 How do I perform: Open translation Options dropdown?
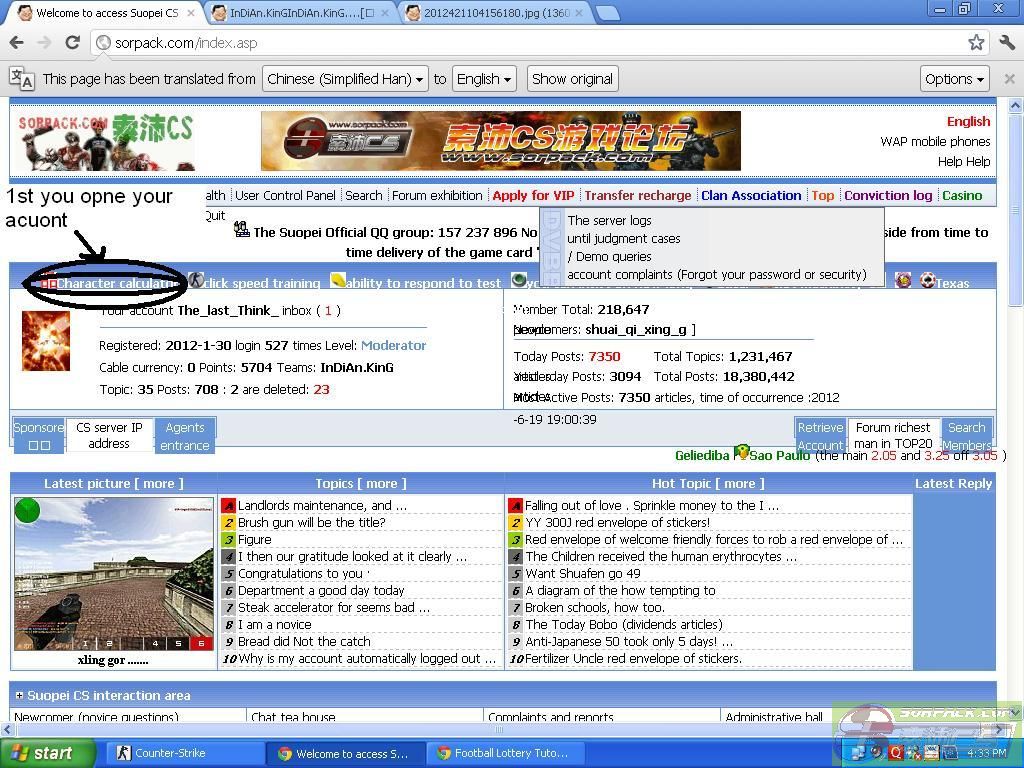point(955,79)
